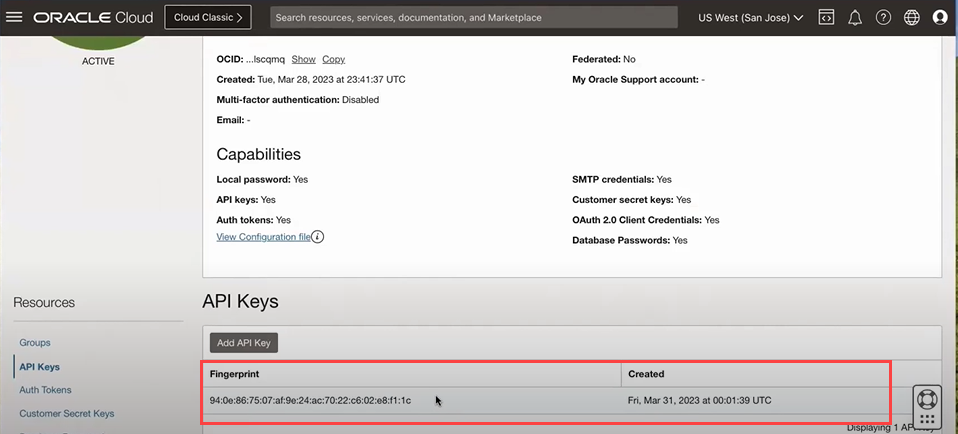Click the Multi-factor authentication Disabled text
958x434 pixels.
pyautogui.click(x=298, y=100)
